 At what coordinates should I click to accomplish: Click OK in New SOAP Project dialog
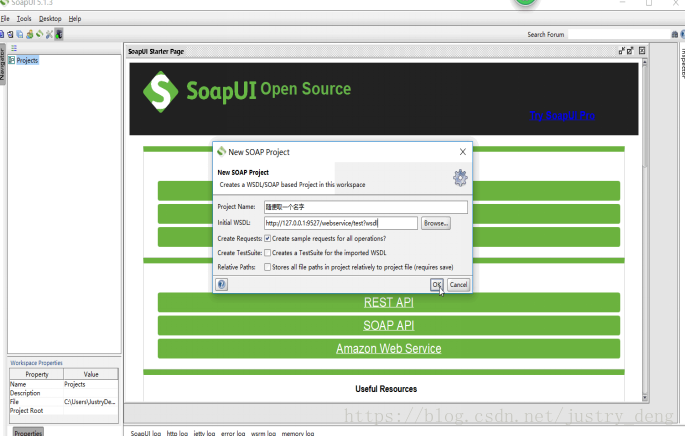[x=436, y=285]
